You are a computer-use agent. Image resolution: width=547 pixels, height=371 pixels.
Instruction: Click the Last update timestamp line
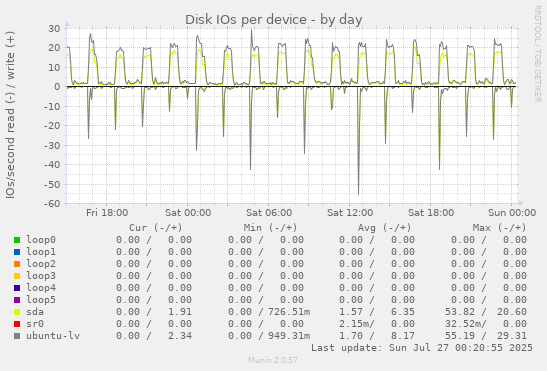422,348
